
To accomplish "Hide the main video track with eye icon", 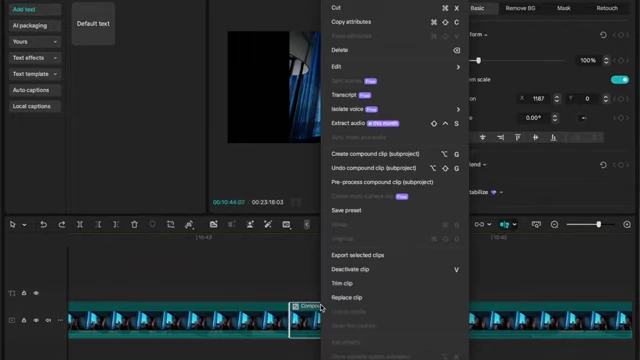I will (36, 320).
